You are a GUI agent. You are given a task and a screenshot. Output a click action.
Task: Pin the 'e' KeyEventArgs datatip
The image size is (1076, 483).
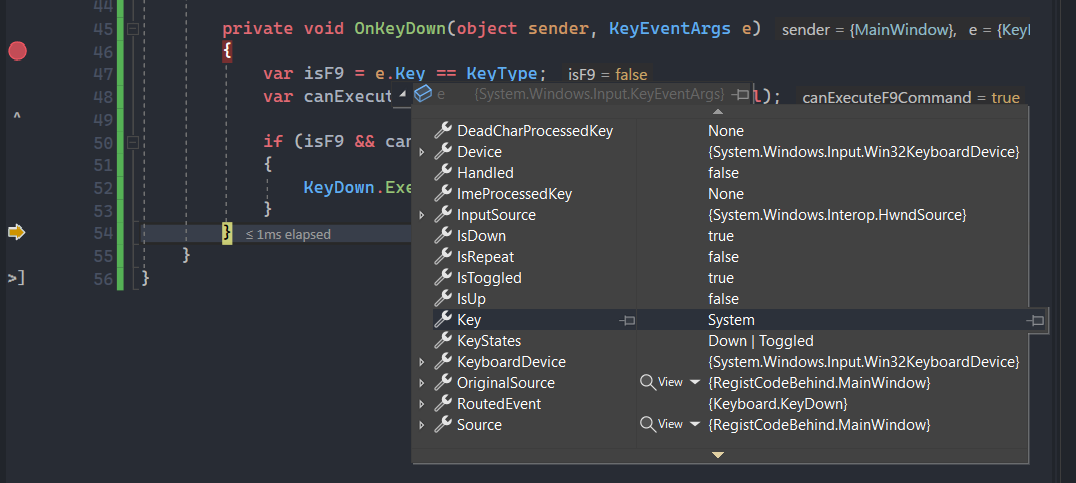point(740,94)
